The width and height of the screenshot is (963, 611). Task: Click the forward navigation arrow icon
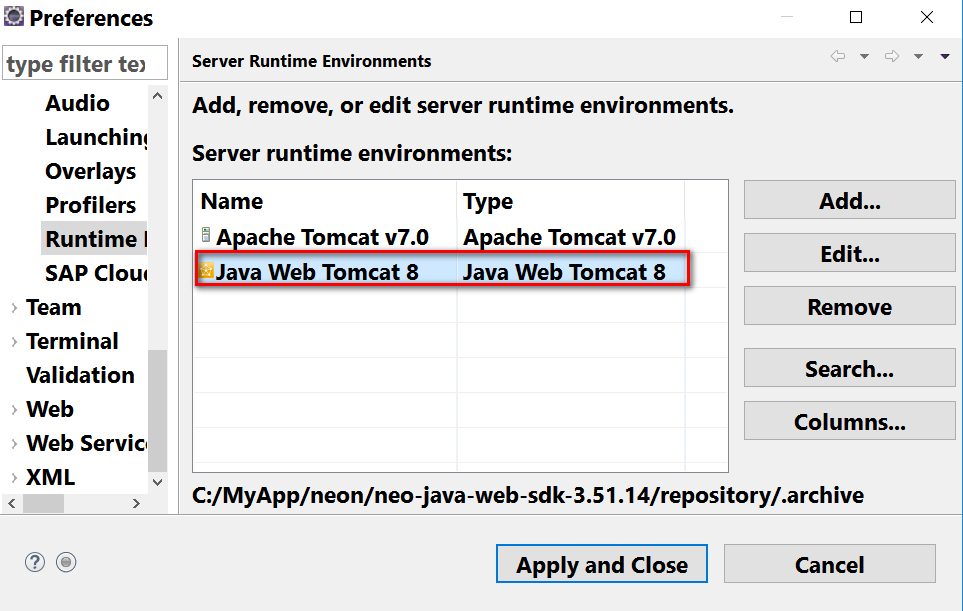pyautogui.click(x=891, y=57)
